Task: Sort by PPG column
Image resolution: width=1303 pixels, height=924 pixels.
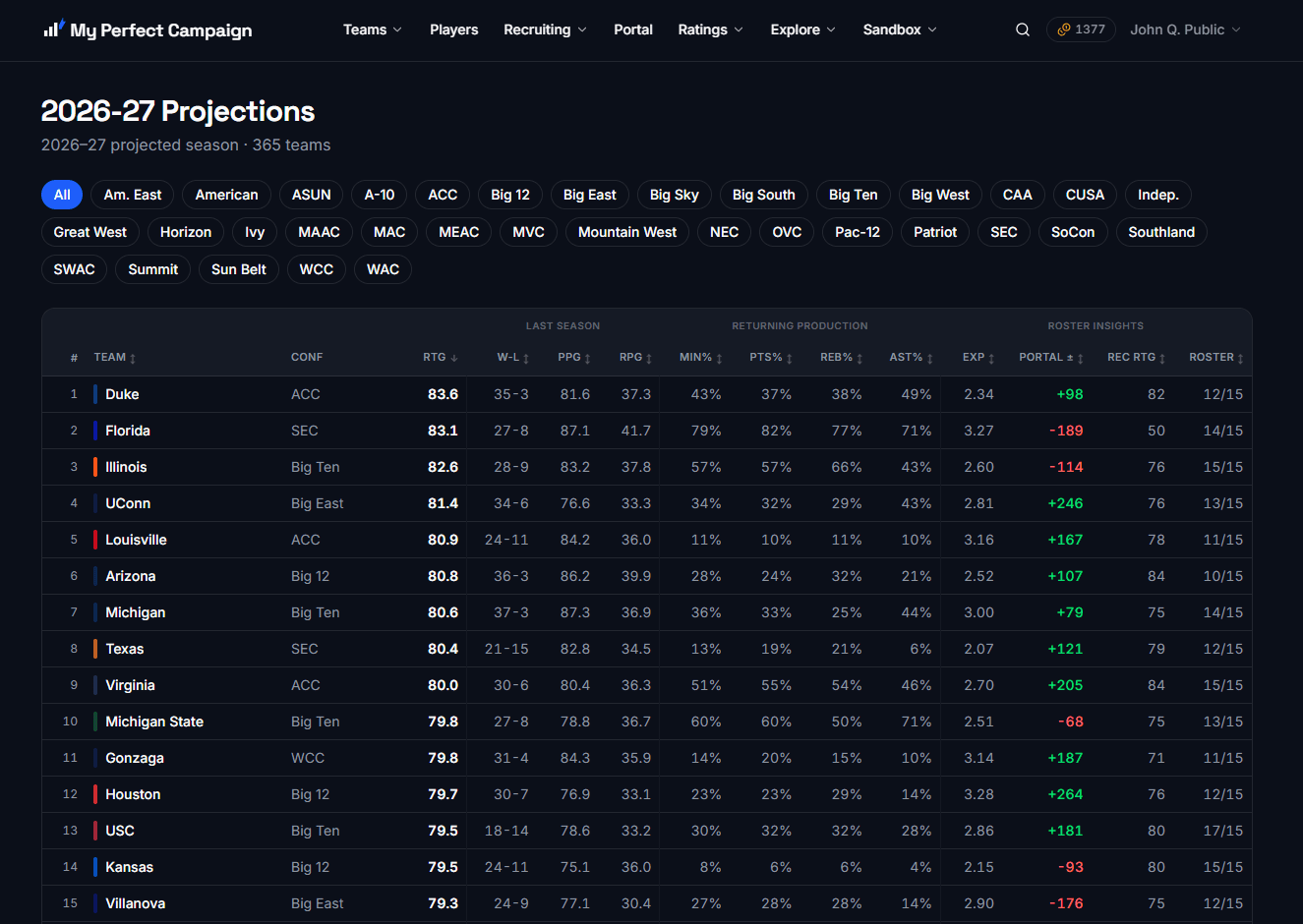Action: [574, 358]
